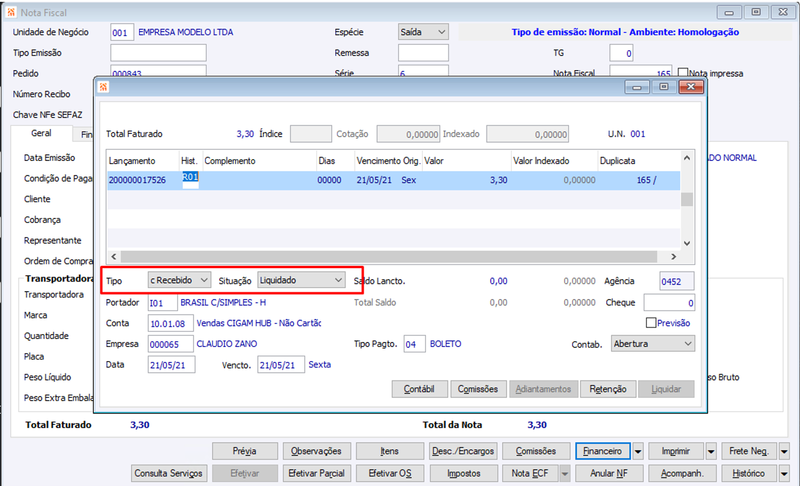Click the Duplicata cell 165 /
The image size is (800, 486).
(639, 180)
